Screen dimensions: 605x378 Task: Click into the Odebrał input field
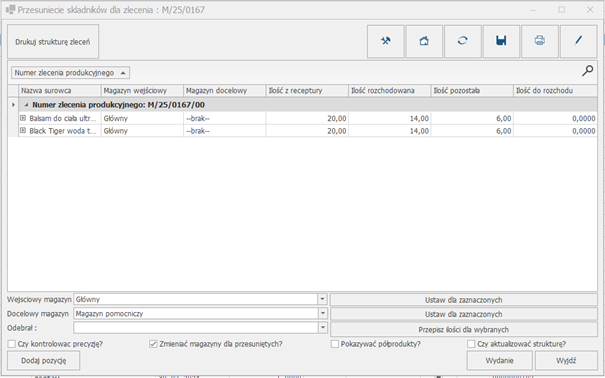196,327
